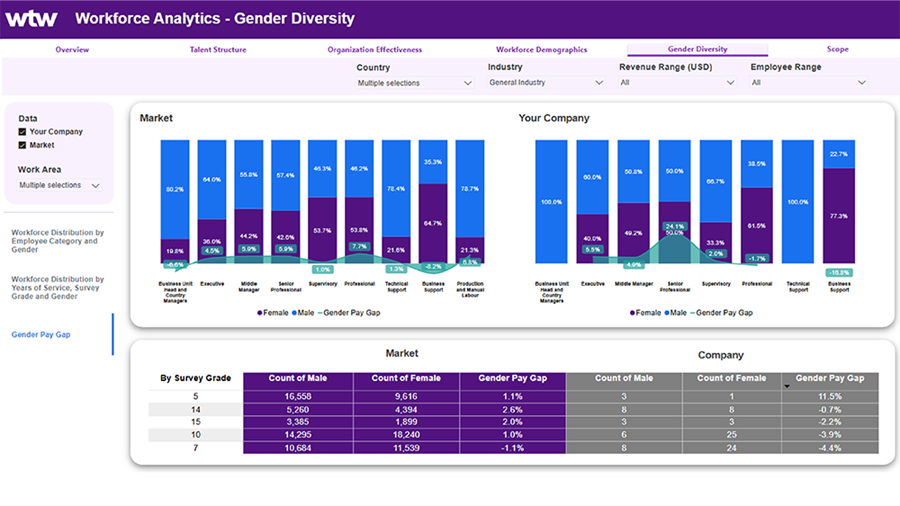
Task: Click the Female legend marker in Market chart
Action: point(258,313)
